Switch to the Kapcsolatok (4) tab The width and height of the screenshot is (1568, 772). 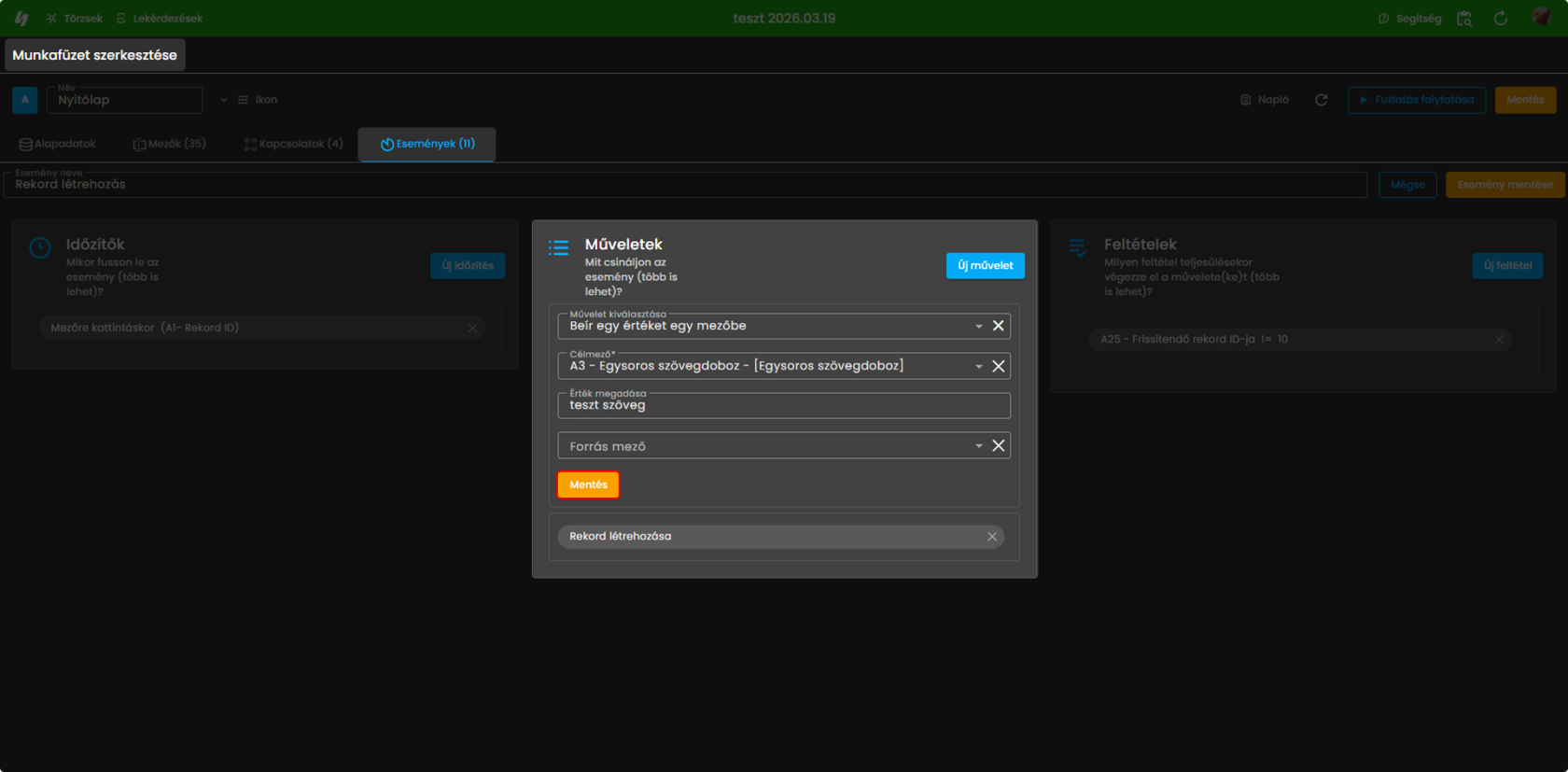(x=293, y=144)
